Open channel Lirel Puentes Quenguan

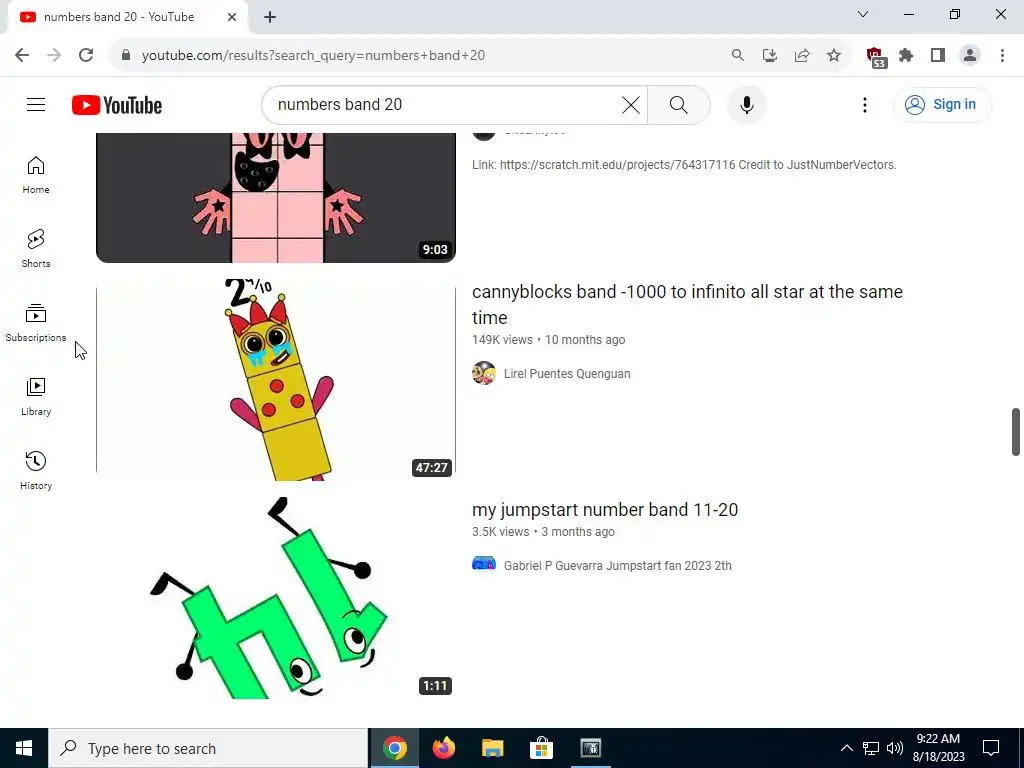pos(567,374)
